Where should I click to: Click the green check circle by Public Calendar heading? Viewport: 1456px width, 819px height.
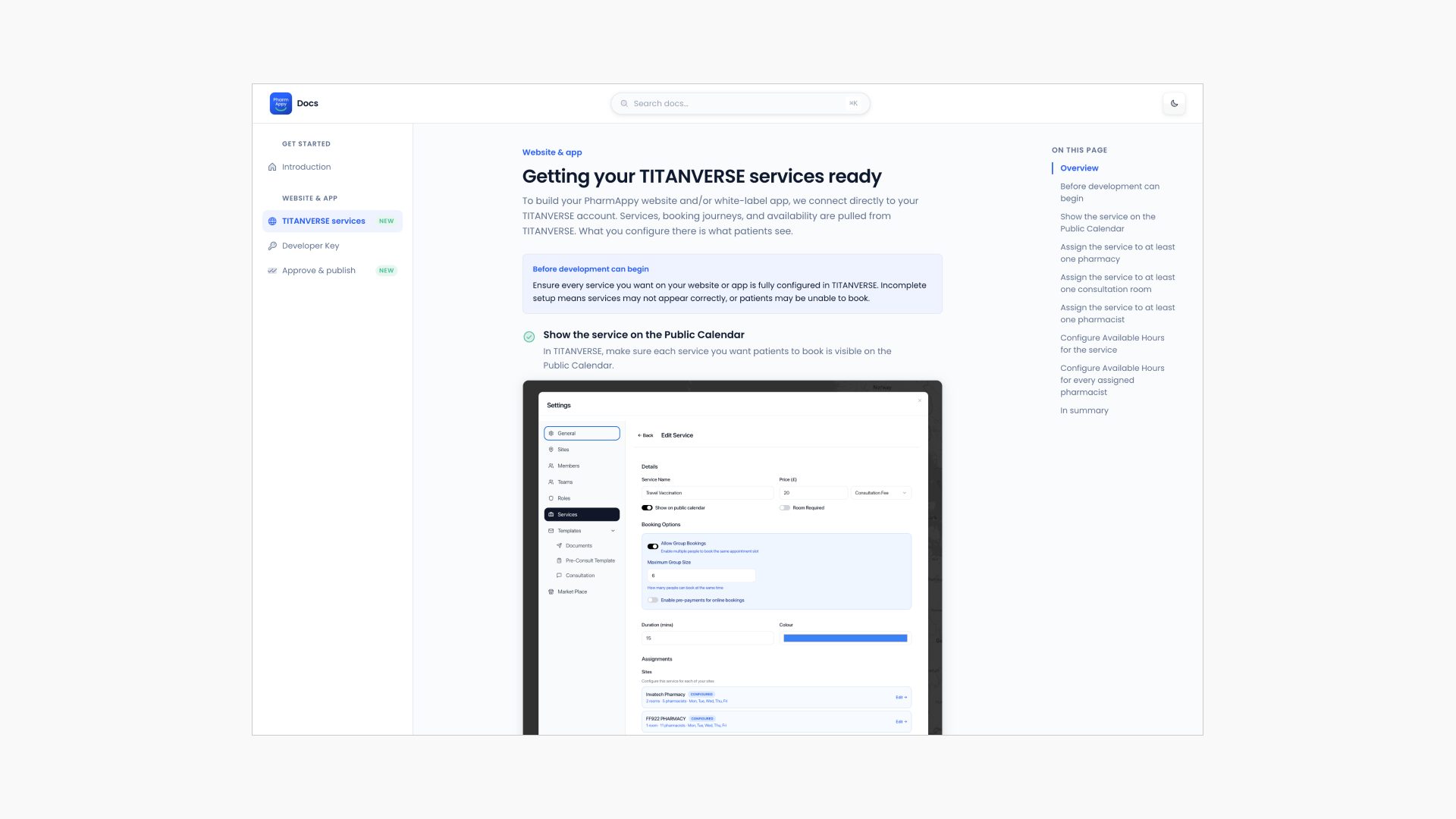click(x=529, y=337)
